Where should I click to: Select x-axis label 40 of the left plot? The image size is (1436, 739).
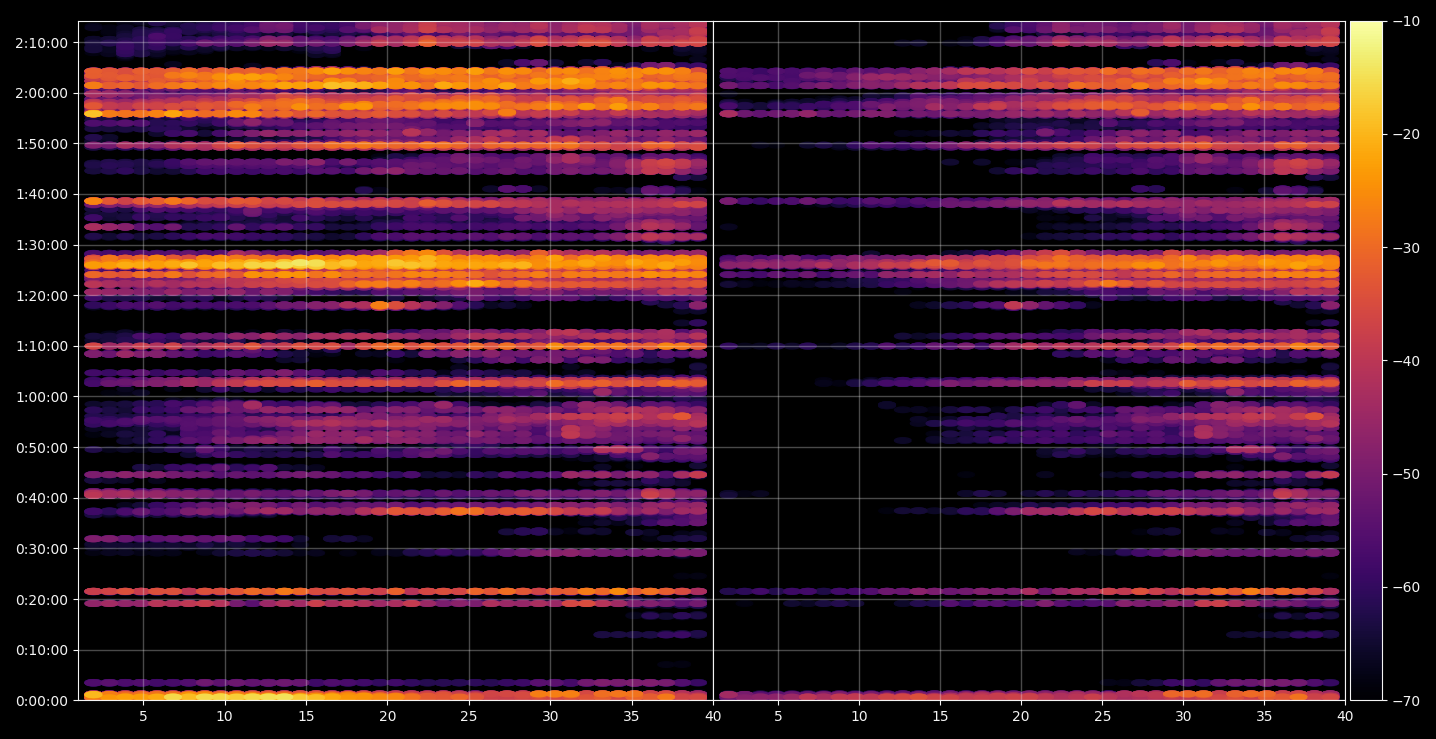point(713,717)
